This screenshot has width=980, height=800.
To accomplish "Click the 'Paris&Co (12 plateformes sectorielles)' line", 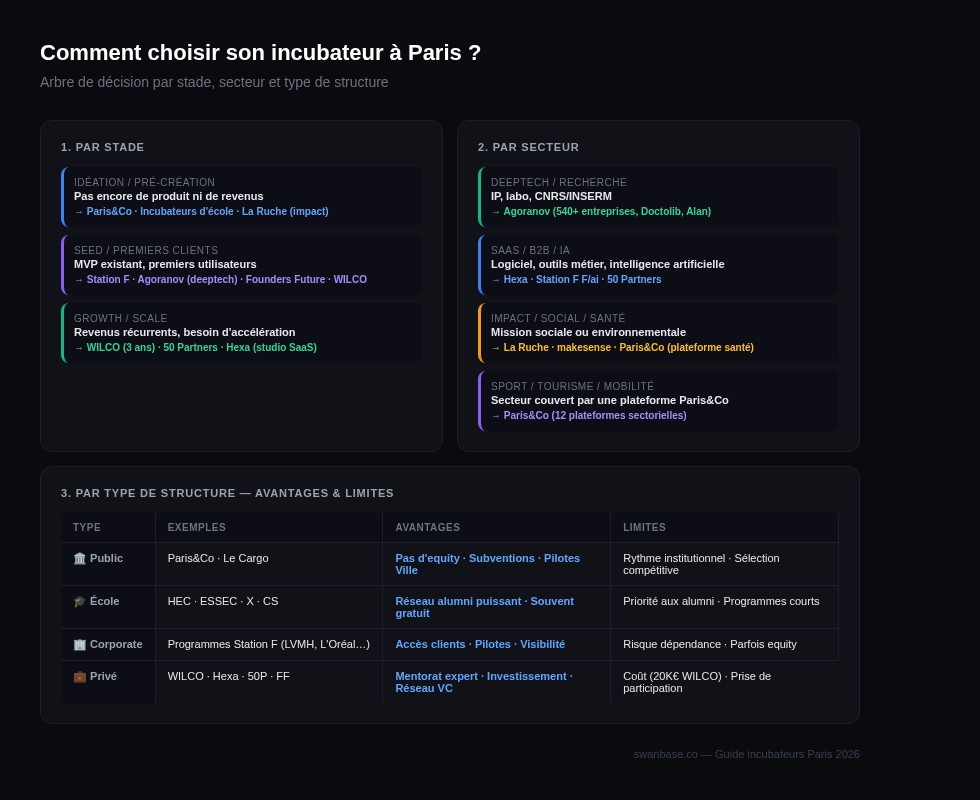I will [x=589, y=416].
